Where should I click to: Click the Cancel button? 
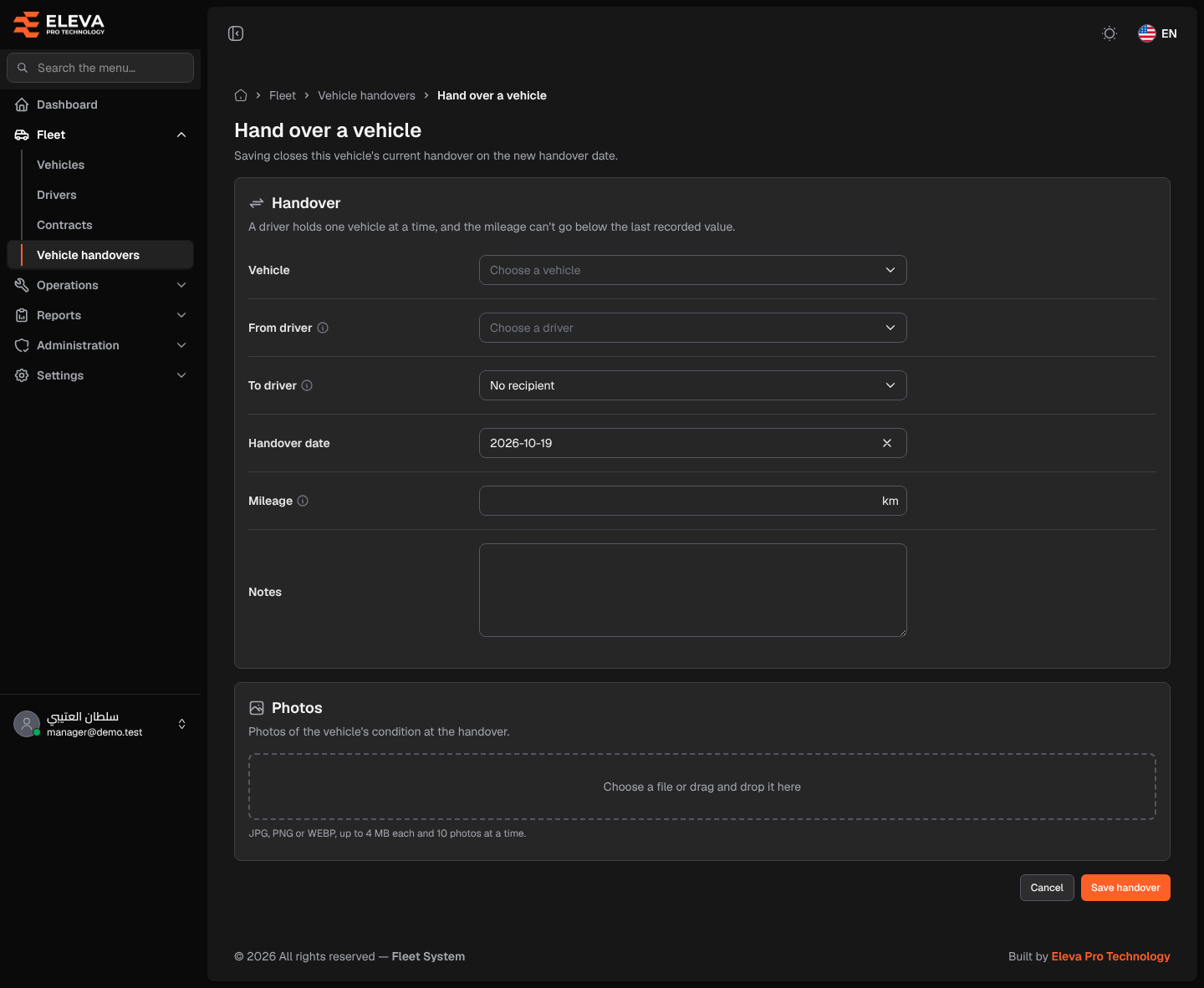tap(1047, 888)
